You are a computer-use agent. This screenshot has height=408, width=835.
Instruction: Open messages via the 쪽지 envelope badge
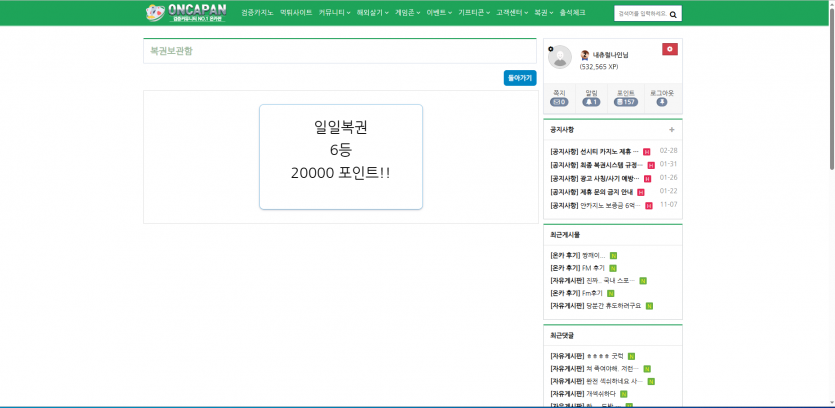point(559,102)
